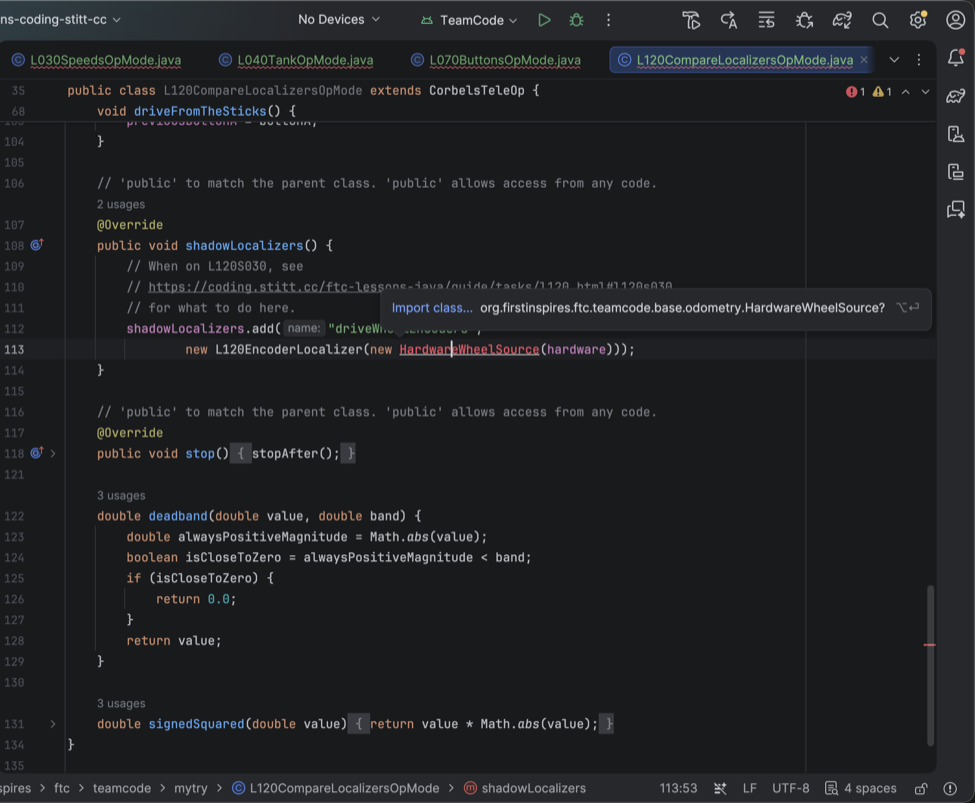Show the error count indicator
This screenshot has width=975, height=803.
856,91
